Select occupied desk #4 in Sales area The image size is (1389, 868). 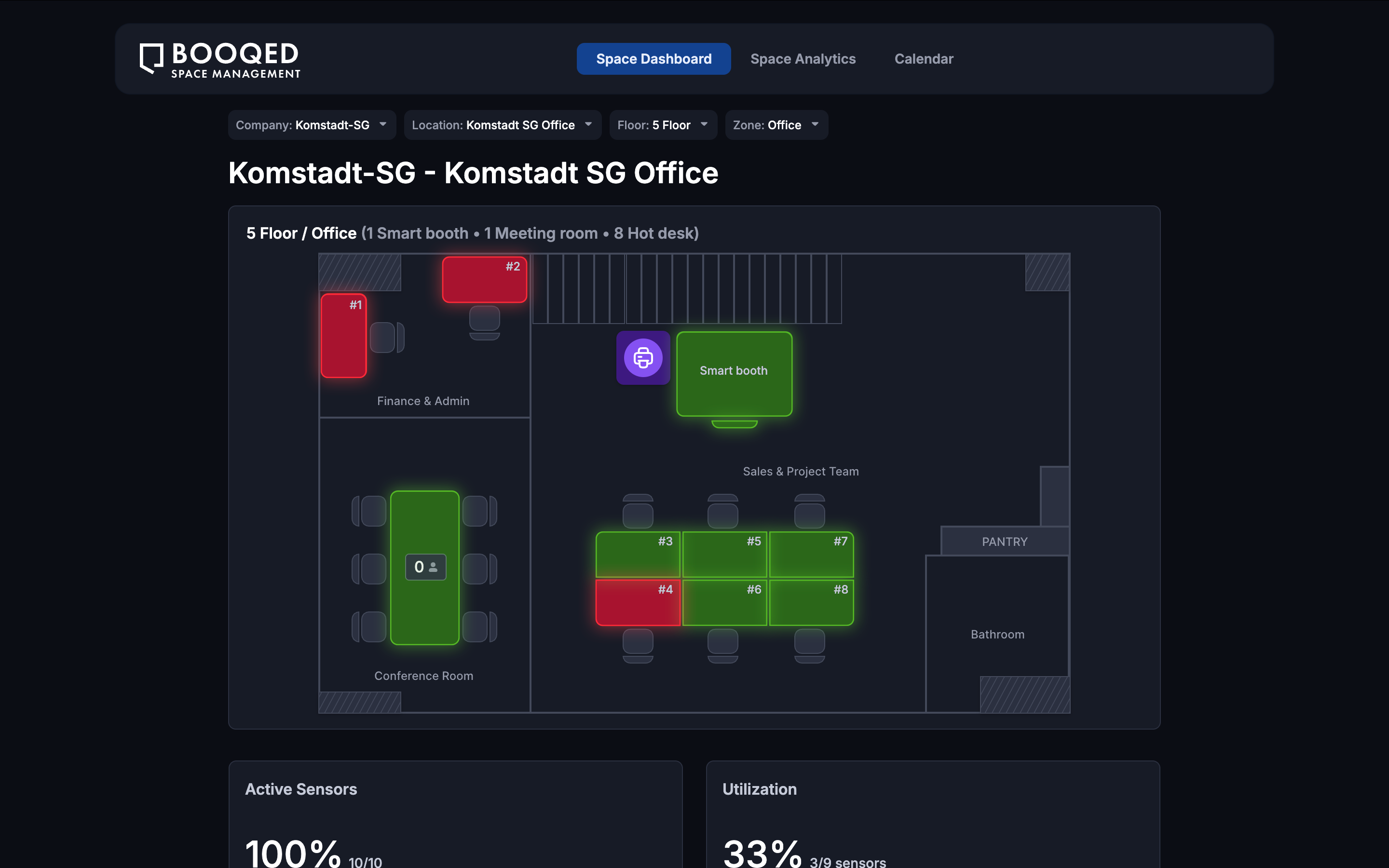638,602
